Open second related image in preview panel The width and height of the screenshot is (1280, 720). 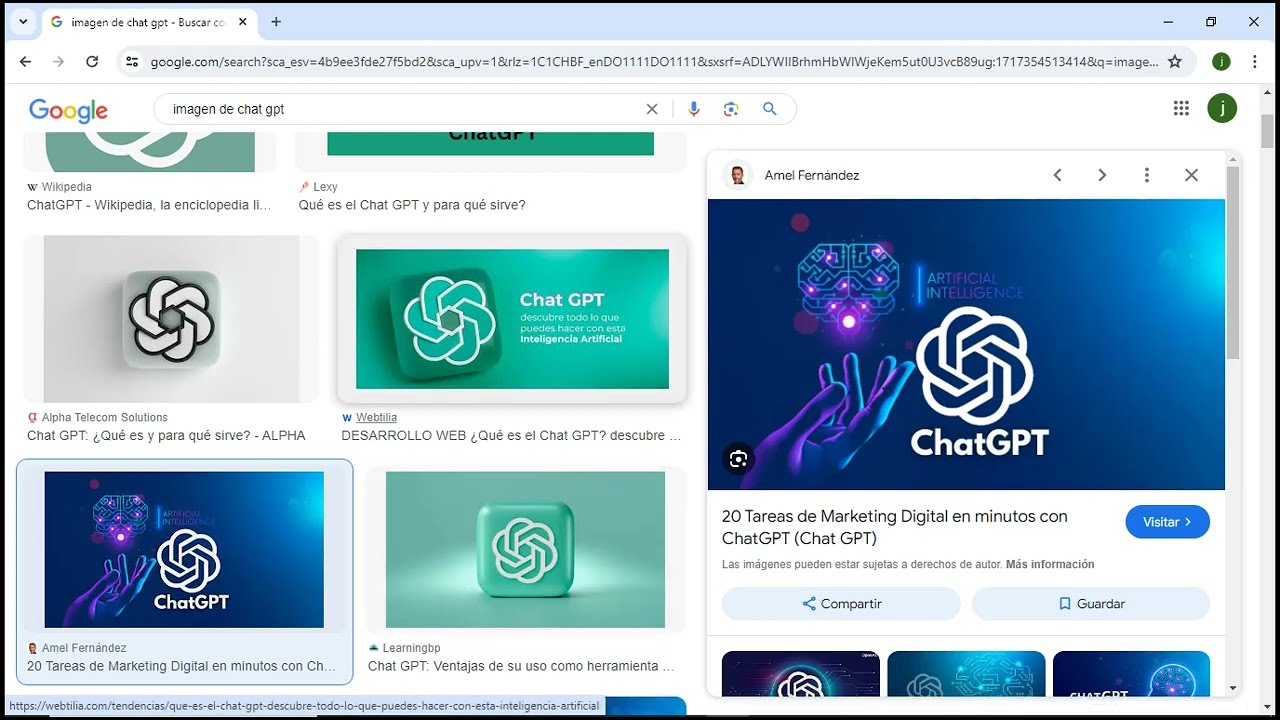coord(966,674)
